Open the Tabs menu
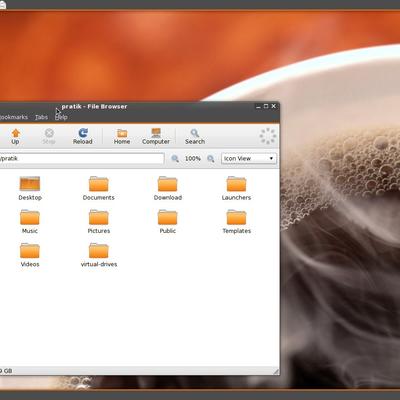Viewport: 400px width, 400px height. point(41,117)
